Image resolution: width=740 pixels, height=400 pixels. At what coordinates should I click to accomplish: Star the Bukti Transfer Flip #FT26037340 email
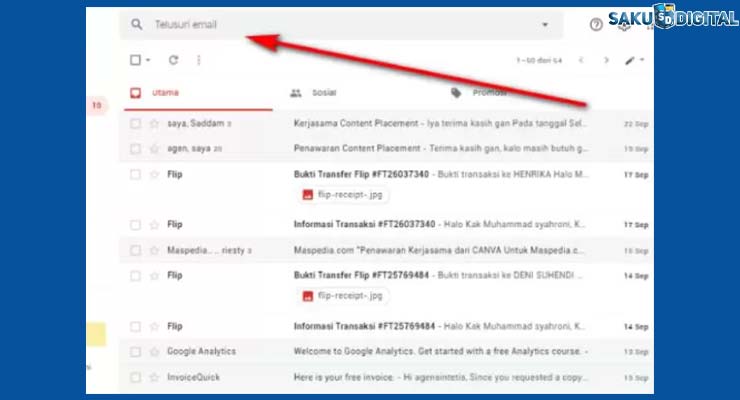pos(154,175)
